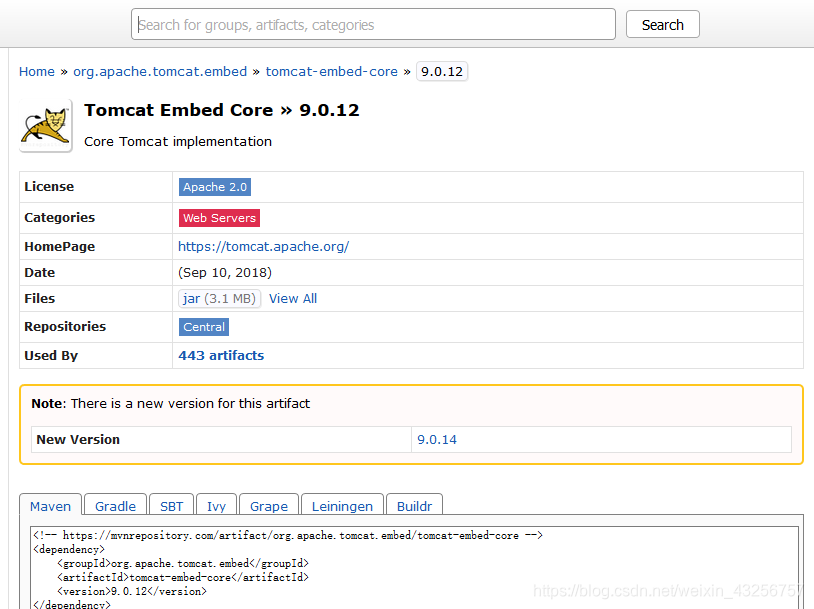Click the New Version label cell
This screenshot has height=609, width=814.
tap(221, 440)
